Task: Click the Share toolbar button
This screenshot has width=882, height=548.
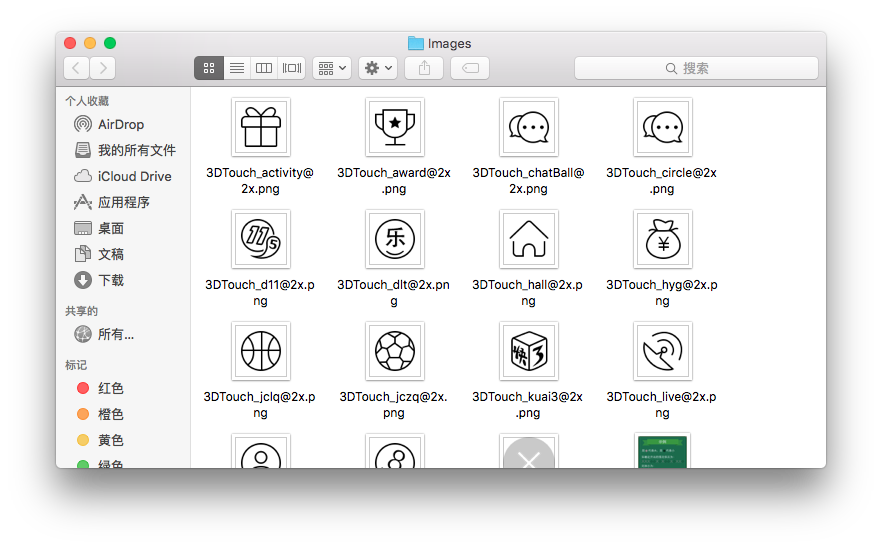Action: point(424,68)
